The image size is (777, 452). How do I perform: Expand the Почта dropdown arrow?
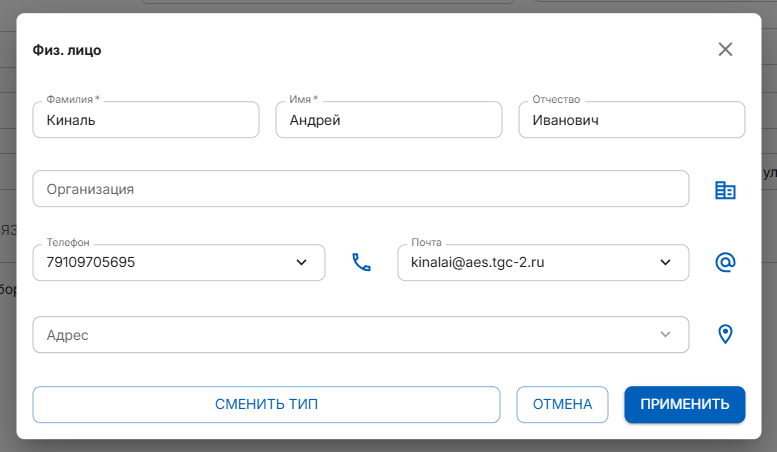[x=665, y=263]
